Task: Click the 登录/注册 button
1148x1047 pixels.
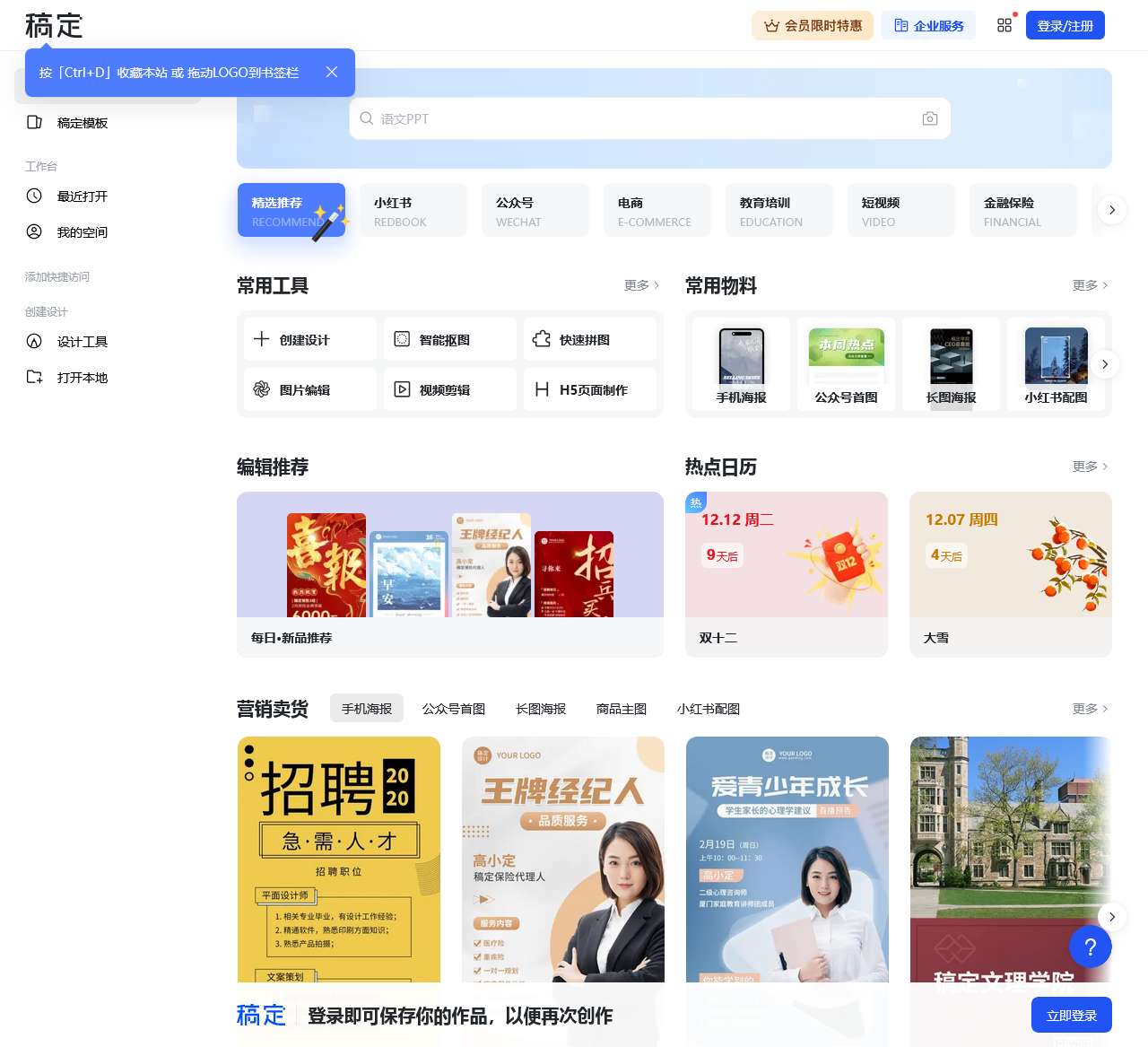Action: click(1065, 26)
